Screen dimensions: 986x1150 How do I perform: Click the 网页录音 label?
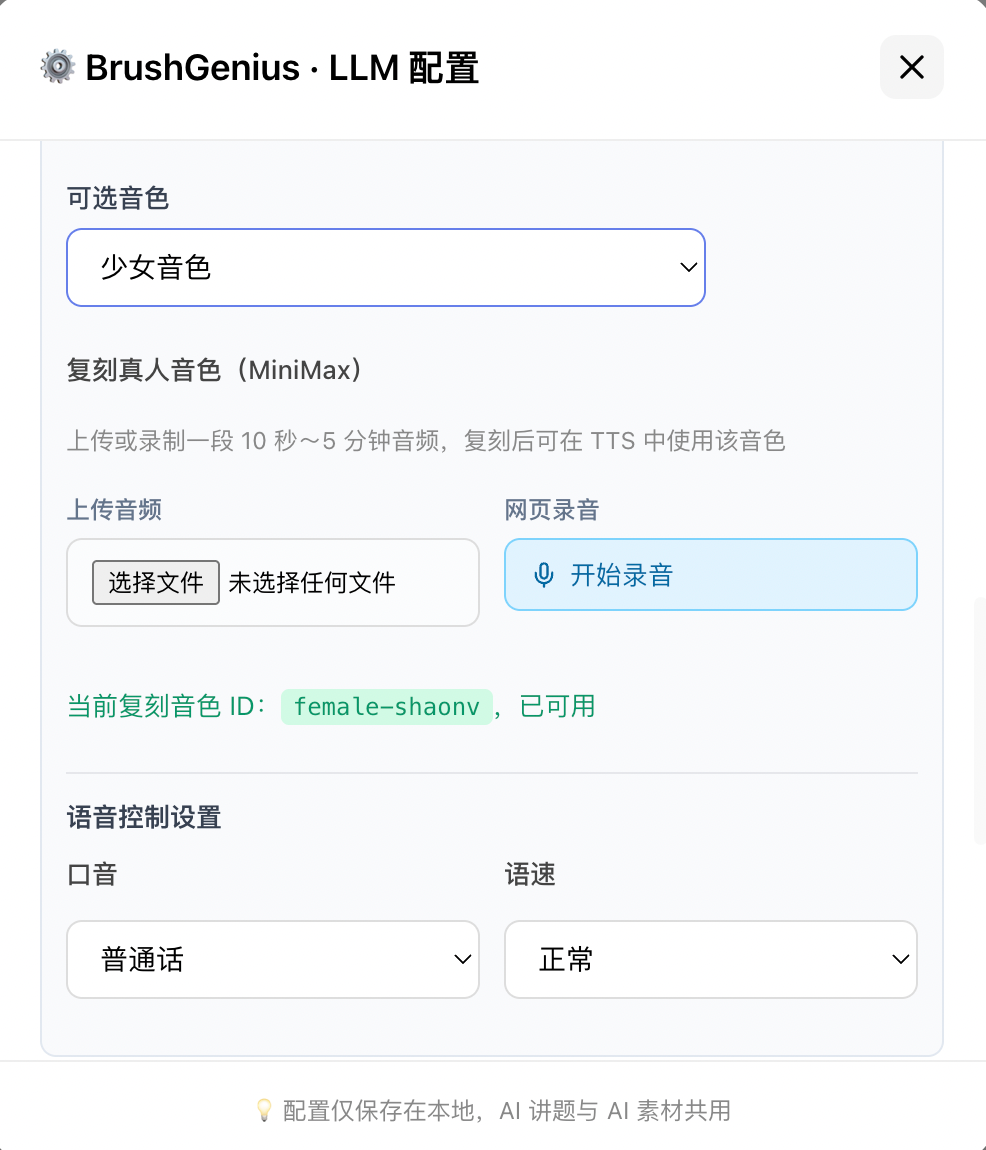click(552, 510)
